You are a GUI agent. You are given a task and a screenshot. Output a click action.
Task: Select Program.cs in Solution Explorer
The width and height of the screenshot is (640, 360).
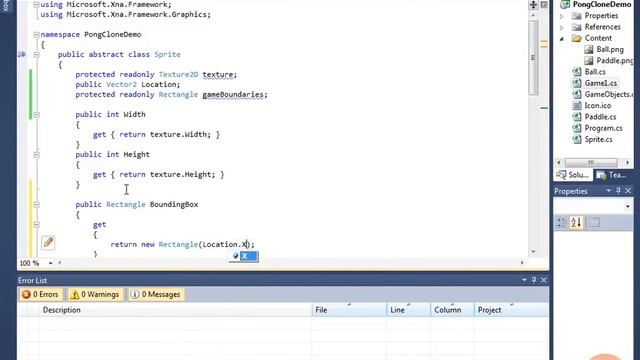click(x=603, y=128)
